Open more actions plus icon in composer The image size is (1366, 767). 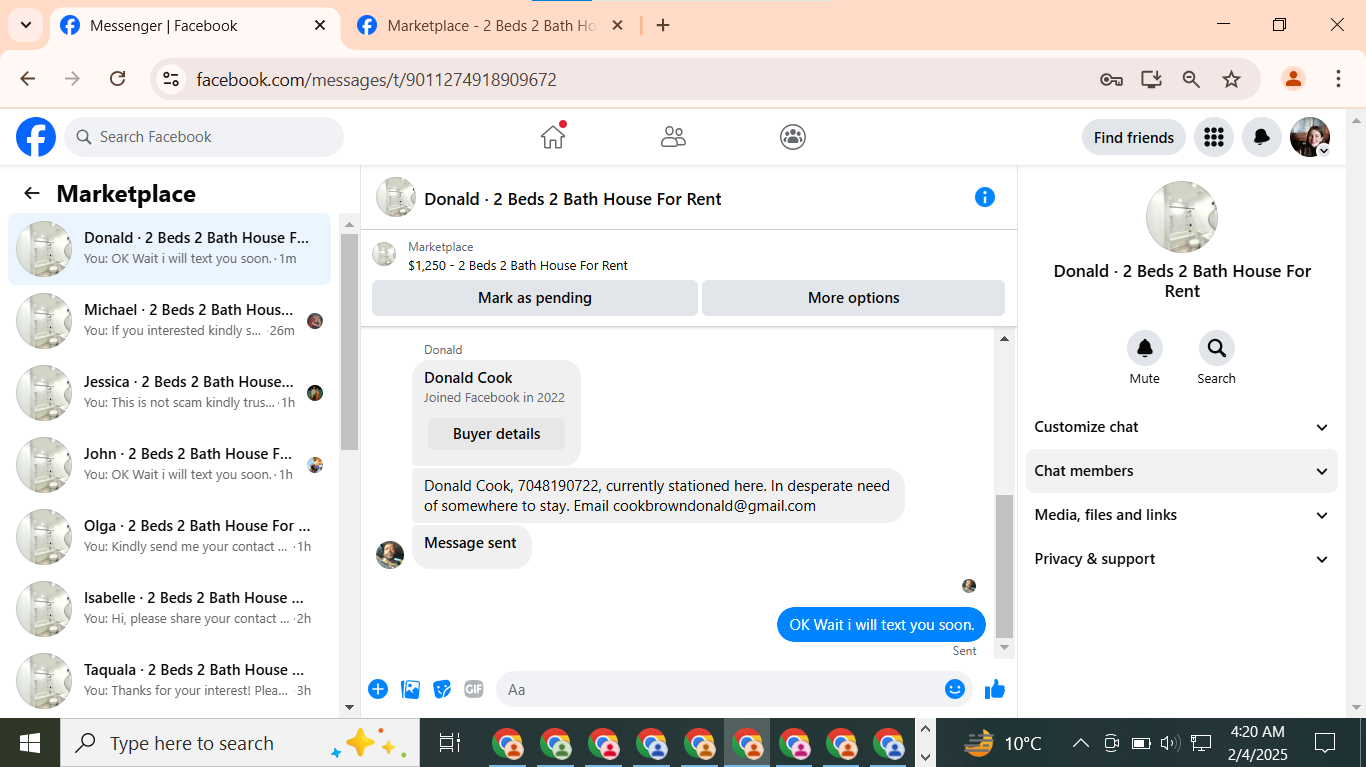[378, 689]
